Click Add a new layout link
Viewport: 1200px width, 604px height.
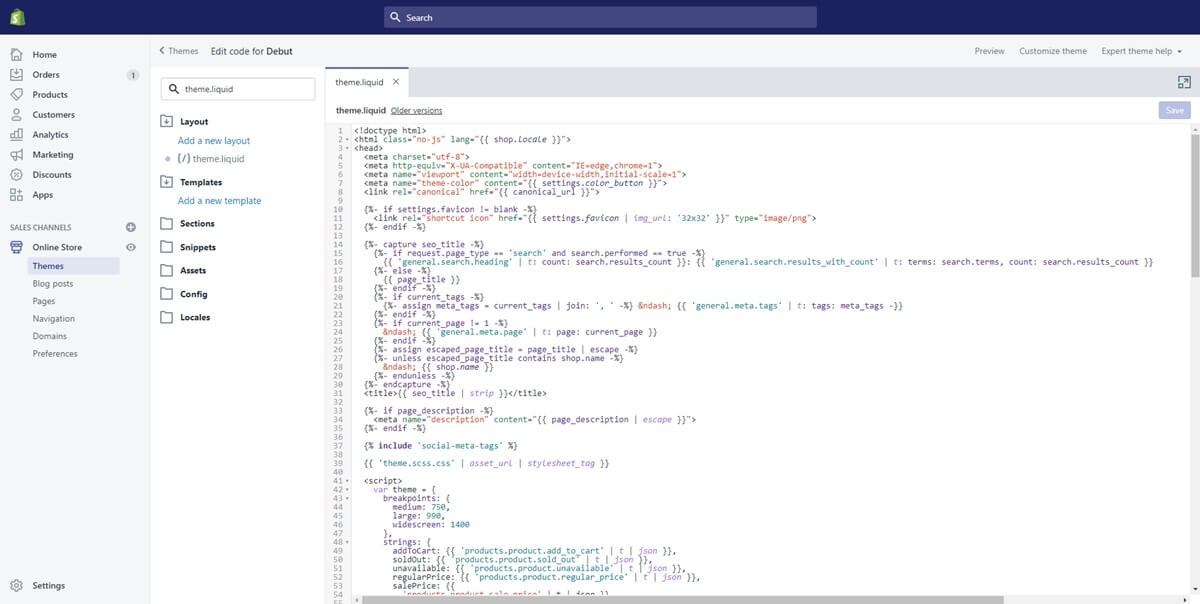214,141
